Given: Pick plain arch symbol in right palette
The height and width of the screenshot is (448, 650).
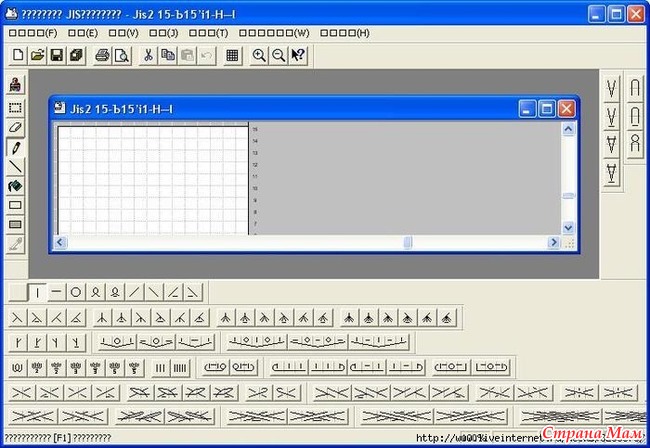Looking at the screenshot, I should click(x=635, y=88).
